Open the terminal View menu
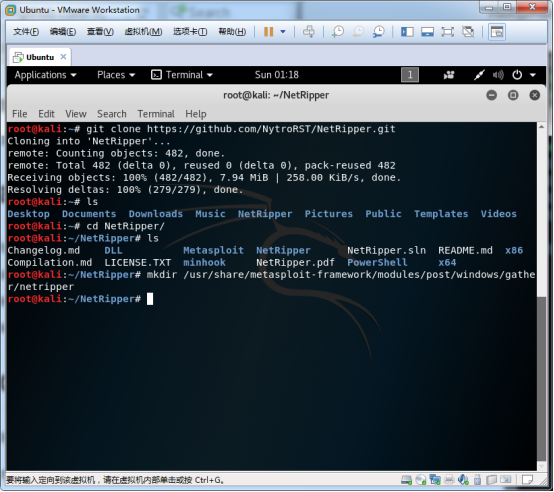The height and width of the screenshot is (492, 554). click(x=76, y=114)
